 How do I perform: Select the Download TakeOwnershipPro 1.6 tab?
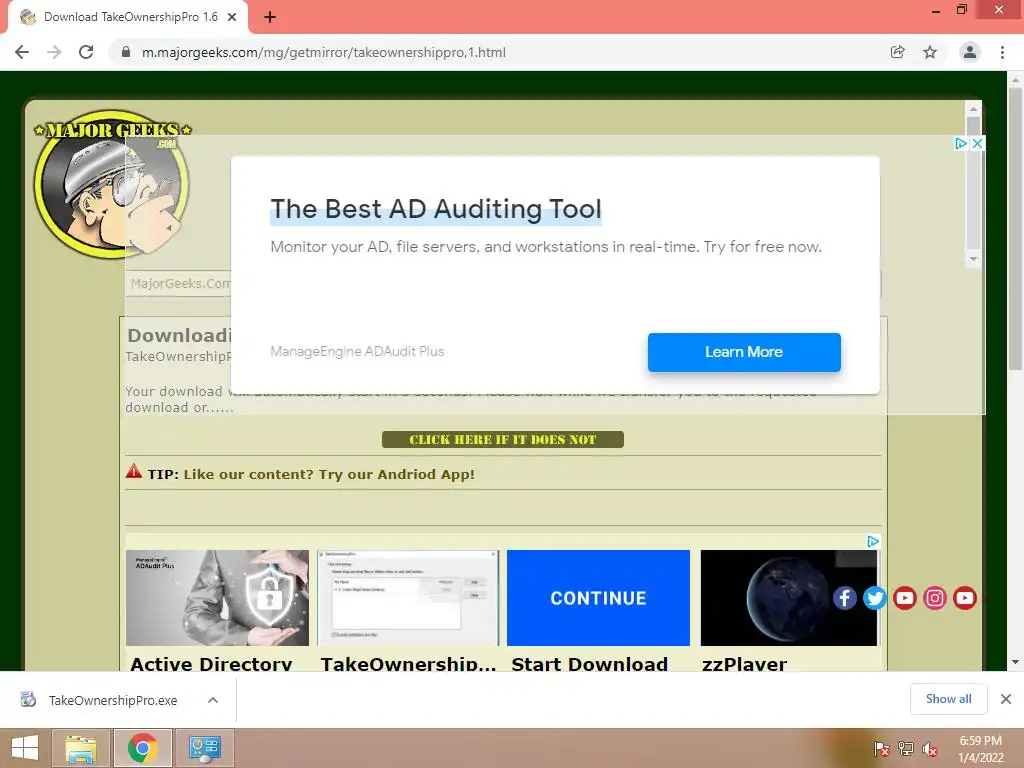pos(128,17)
